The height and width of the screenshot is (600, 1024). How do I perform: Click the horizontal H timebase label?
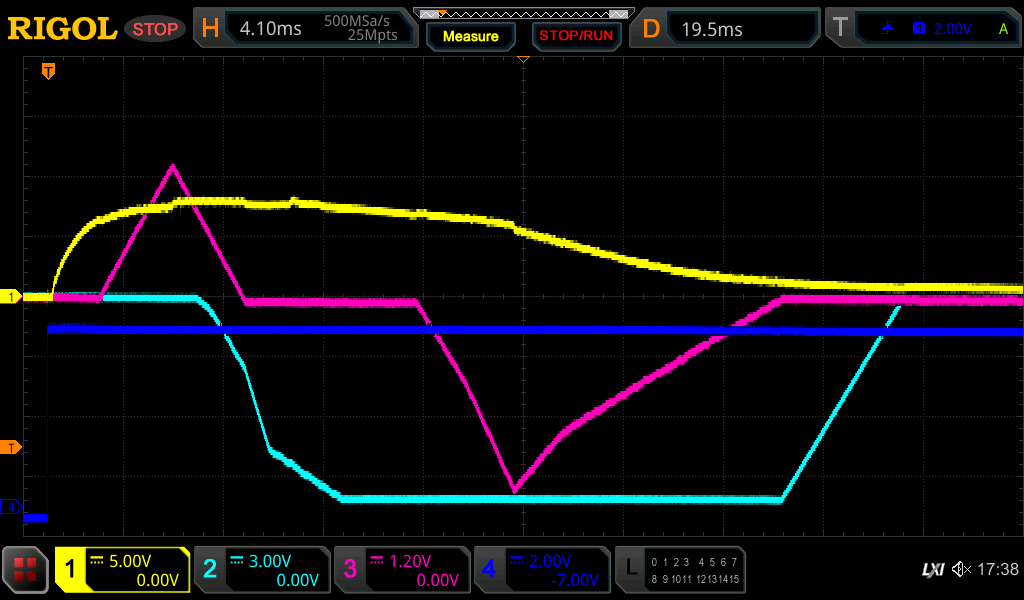[210, 29]
